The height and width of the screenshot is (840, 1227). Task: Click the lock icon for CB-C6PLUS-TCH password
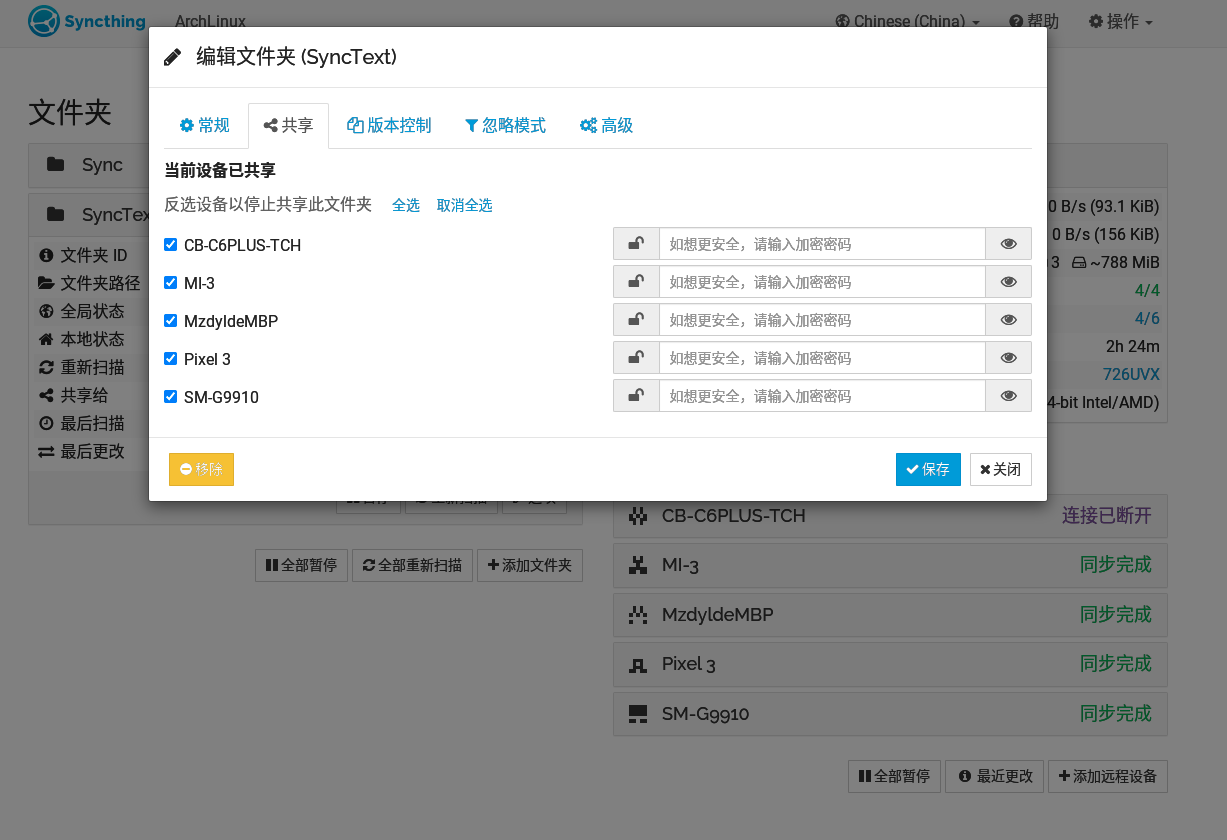tap(636, 243)
